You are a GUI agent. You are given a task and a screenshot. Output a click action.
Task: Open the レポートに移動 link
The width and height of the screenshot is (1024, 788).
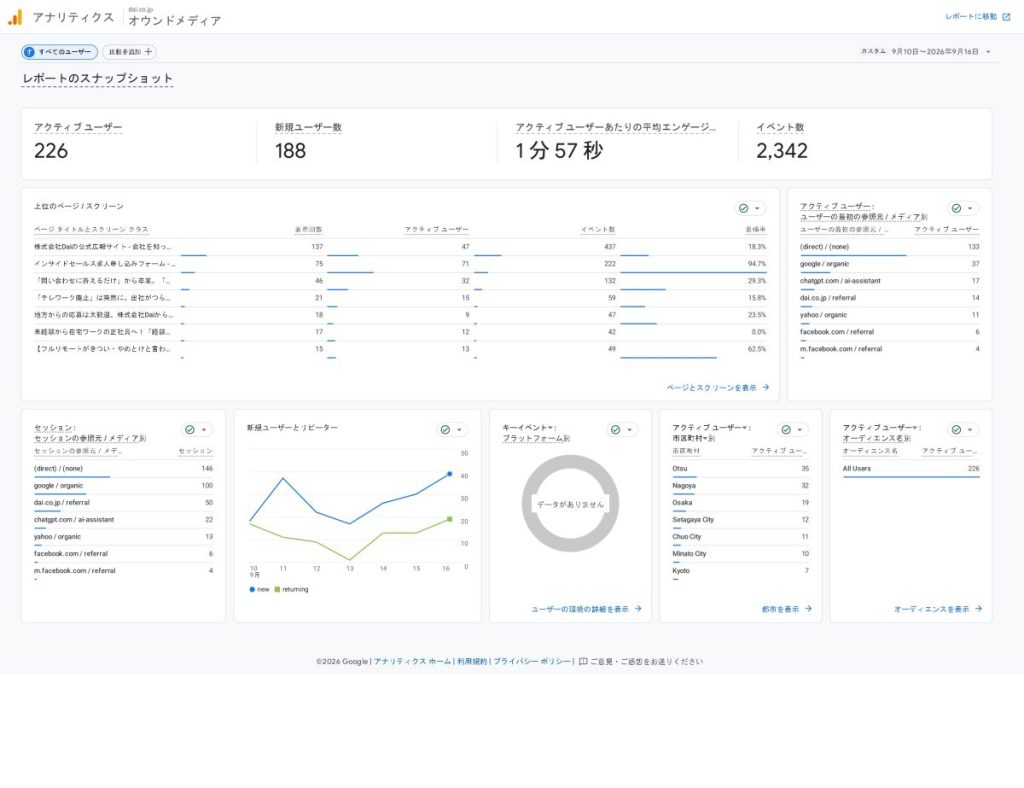(x=977, y=17)
